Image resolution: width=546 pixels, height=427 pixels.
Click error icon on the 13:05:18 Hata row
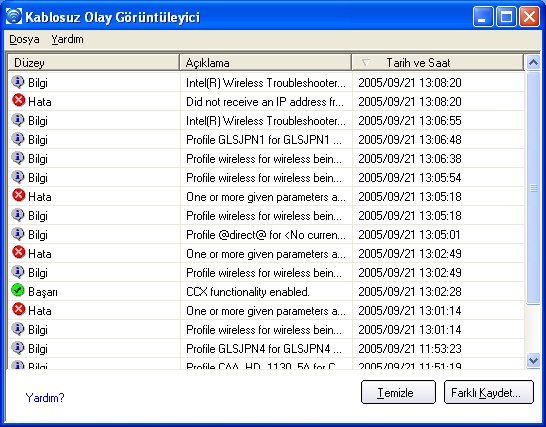[x=18, y=195]
